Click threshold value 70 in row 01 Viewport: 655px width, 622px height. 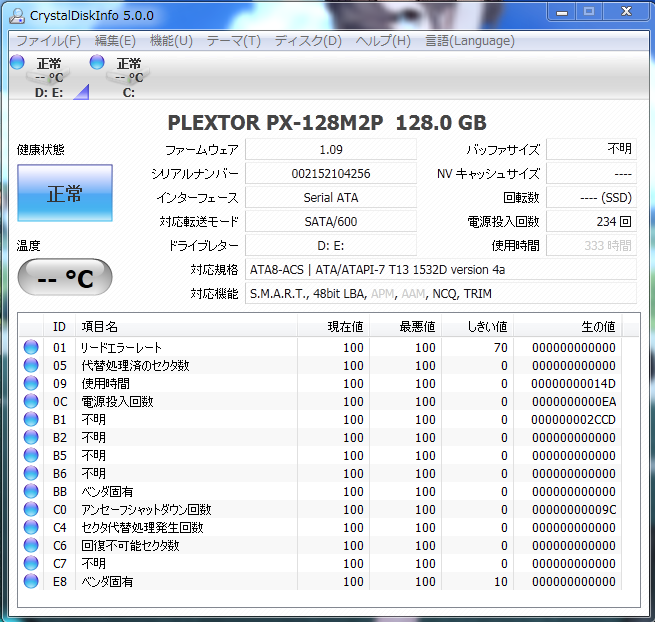pos(500,348)
